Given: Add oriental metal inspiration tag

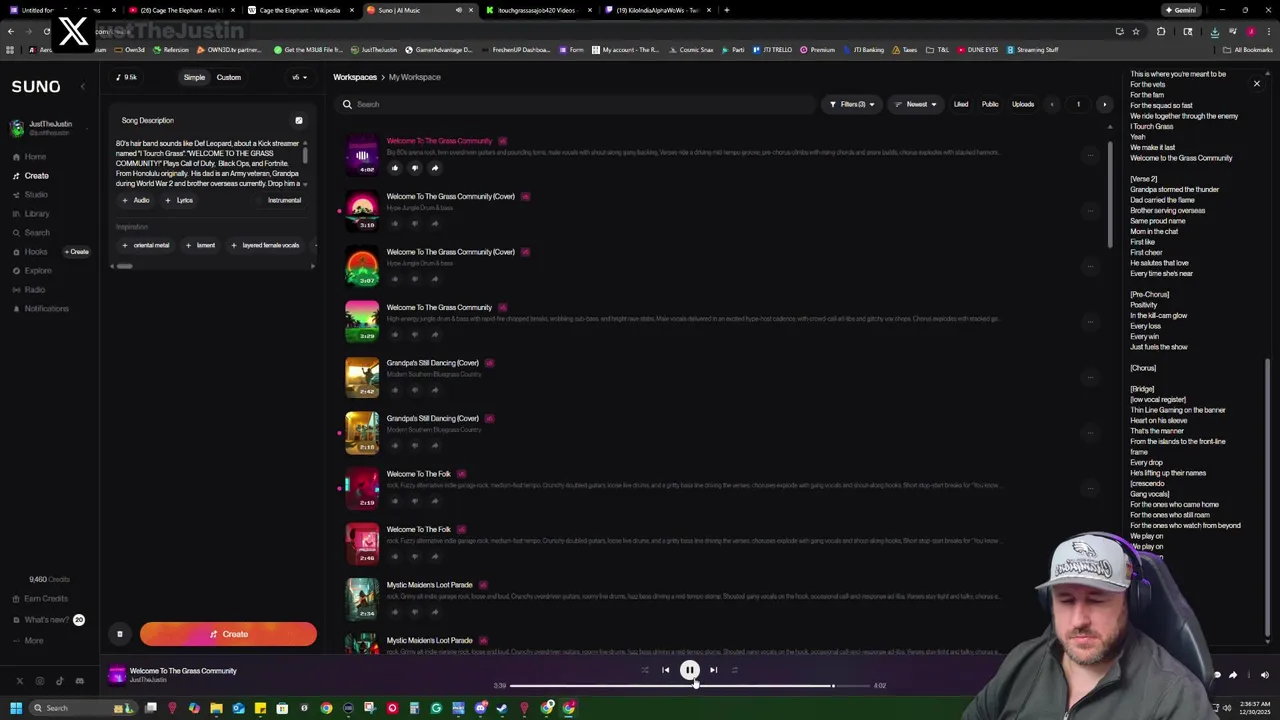Looking at the screenshot, I should (x=146, y=245).
